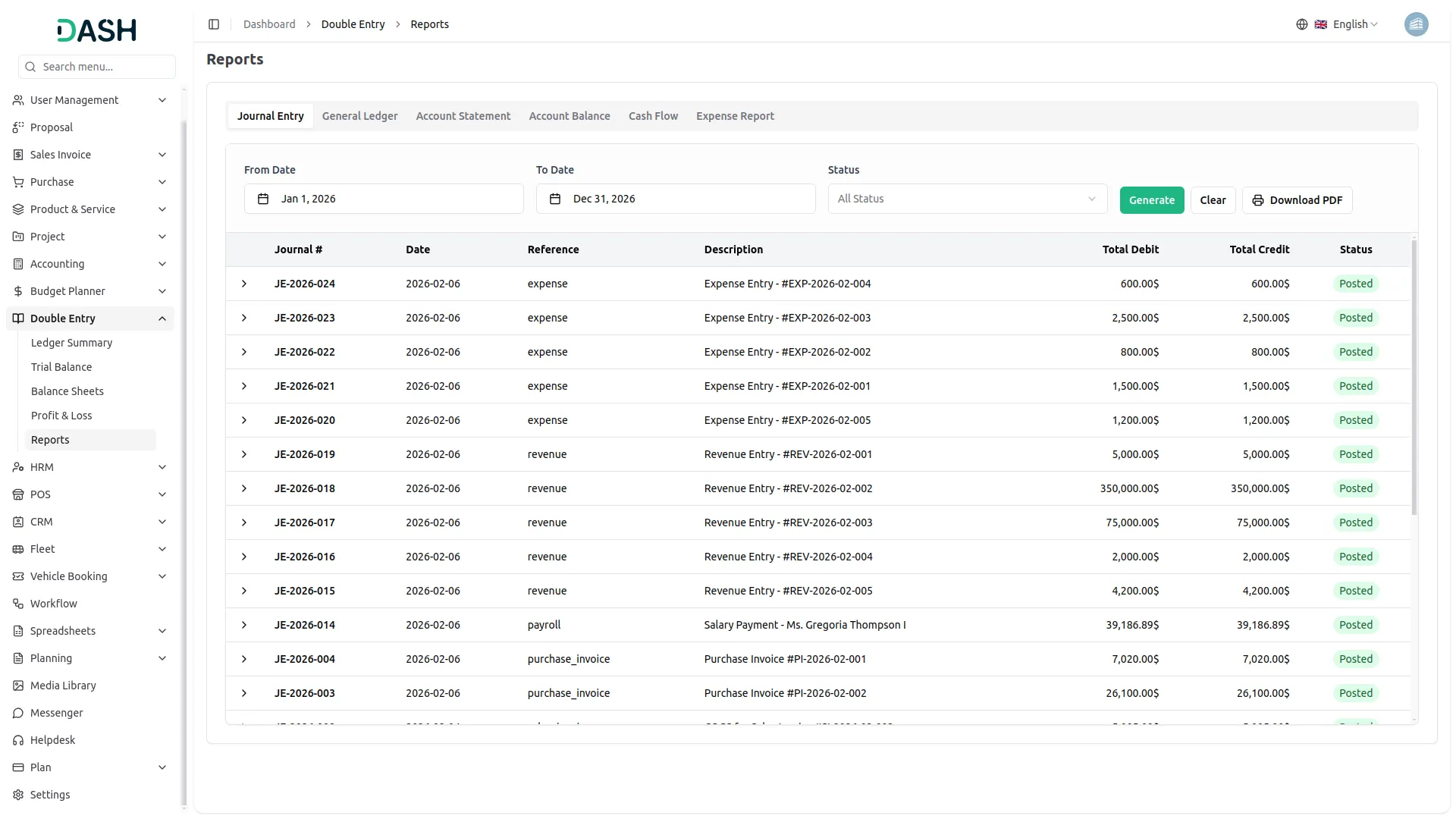
Task: Click the globe language icon
Action: (x=1302, y=24)
